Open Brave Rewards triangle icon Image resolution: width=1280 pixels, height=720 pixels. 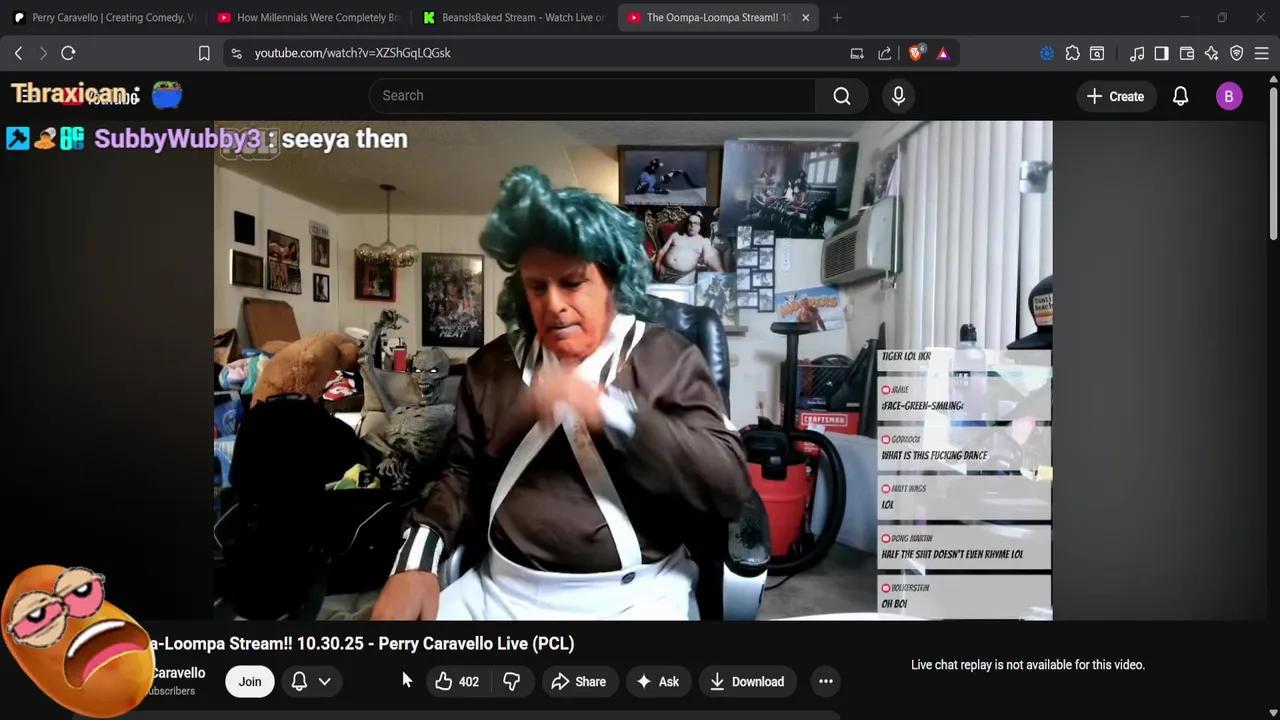pos(943,53)
